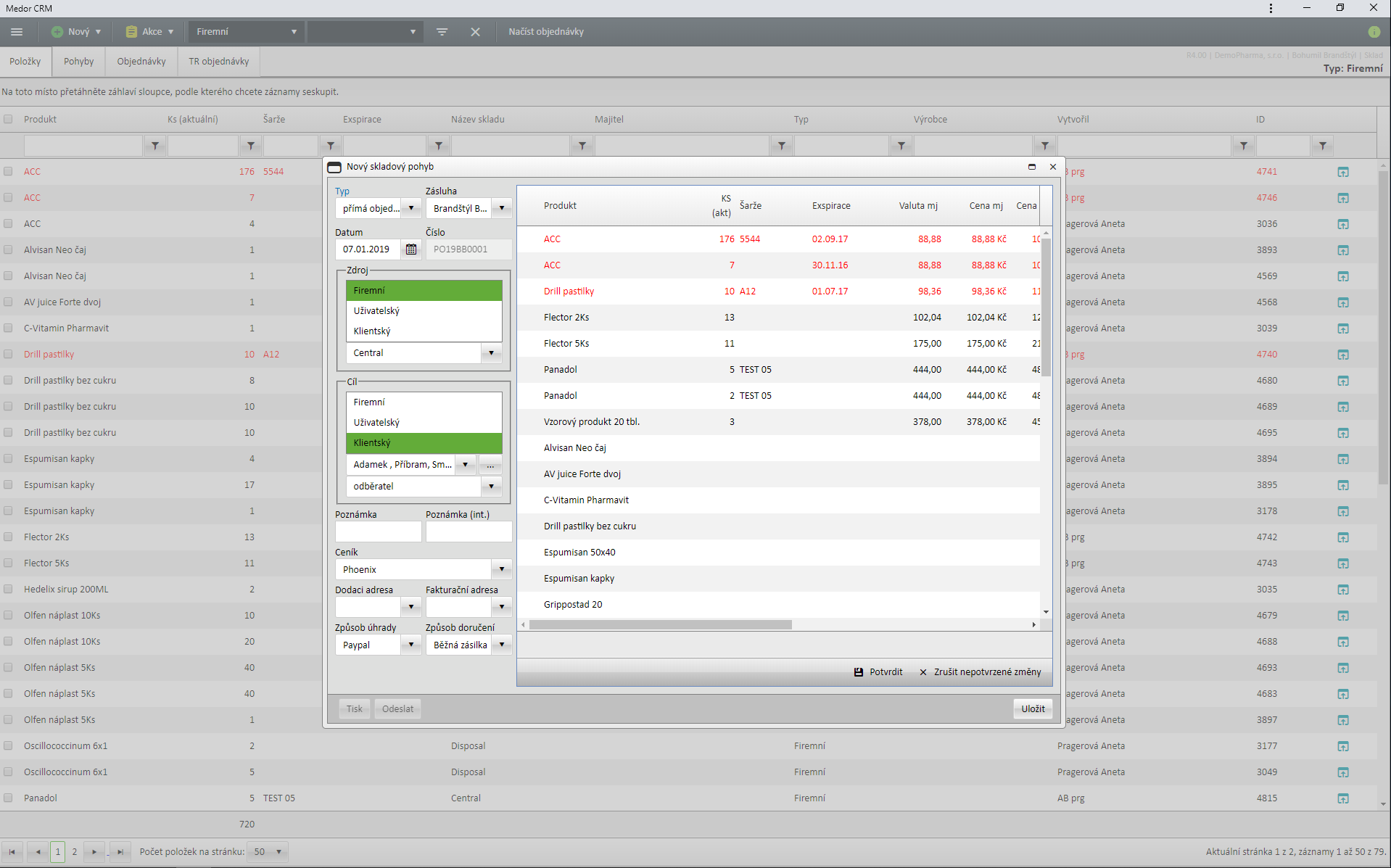The height and width of the screenshot is (868, 1391).
Task: Open detail icon for row ID 3177
Action: 1343,746
